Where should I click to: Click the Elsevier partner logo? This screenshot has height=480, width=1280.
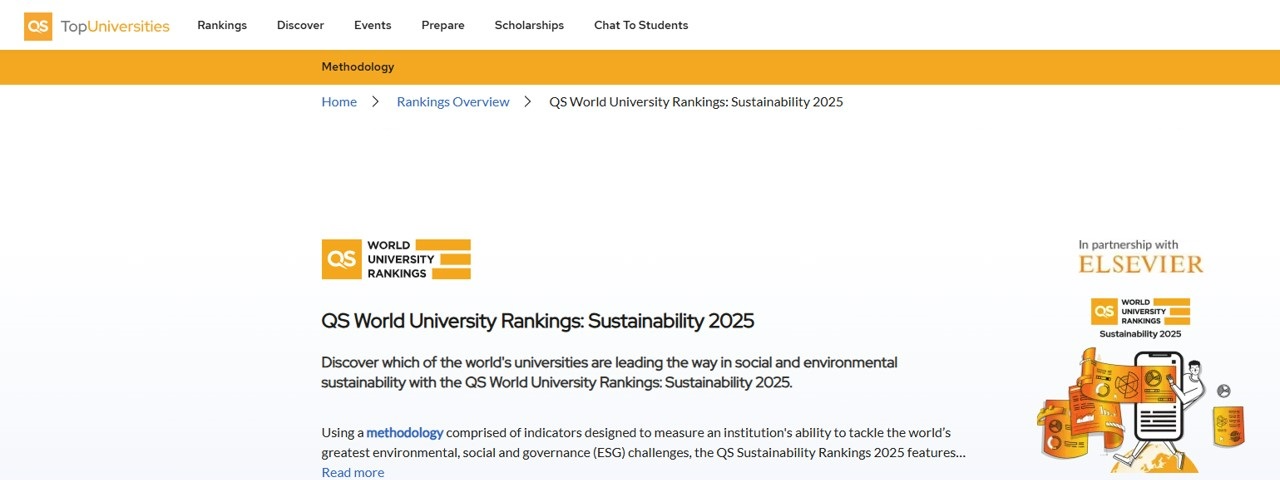(x=1140, y=264)
